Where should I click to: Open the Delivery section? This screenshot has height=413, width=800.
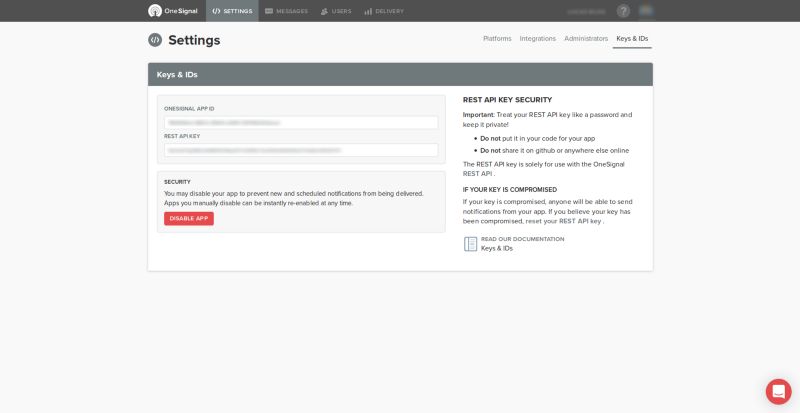pyautogui.click(x=383, y=11)
